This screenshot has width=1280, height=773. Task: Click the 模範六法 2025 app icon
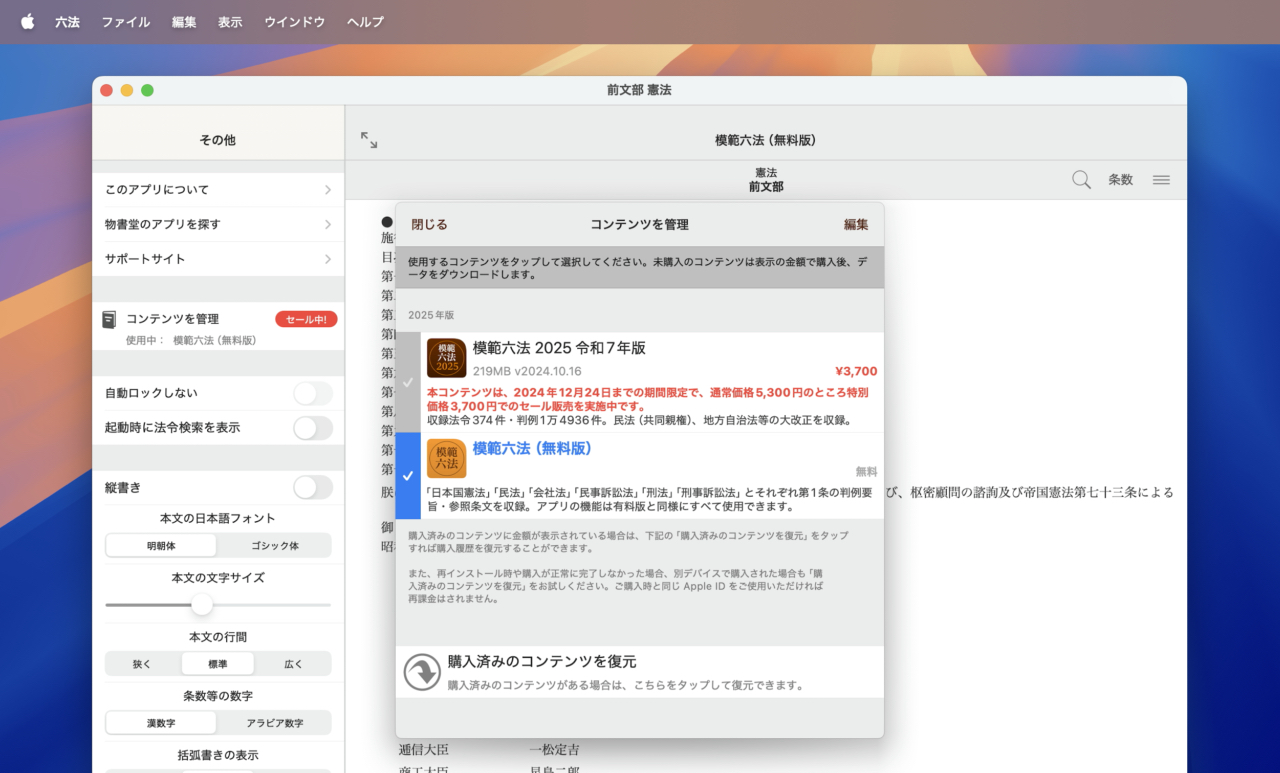coord(447,358)
